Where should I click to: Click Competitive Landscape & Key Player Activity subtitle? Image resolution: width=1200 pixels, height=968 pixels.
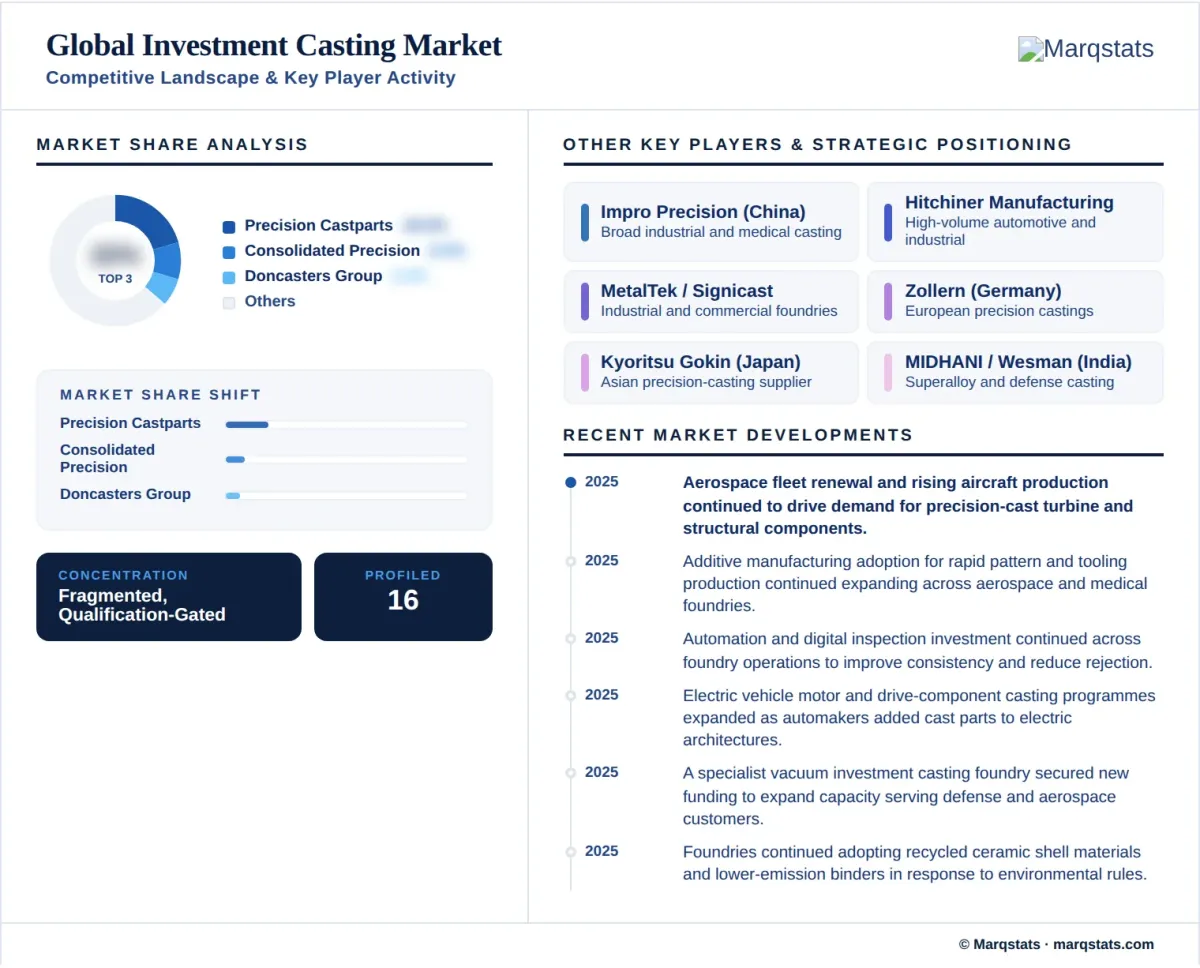tap(251, 78)
